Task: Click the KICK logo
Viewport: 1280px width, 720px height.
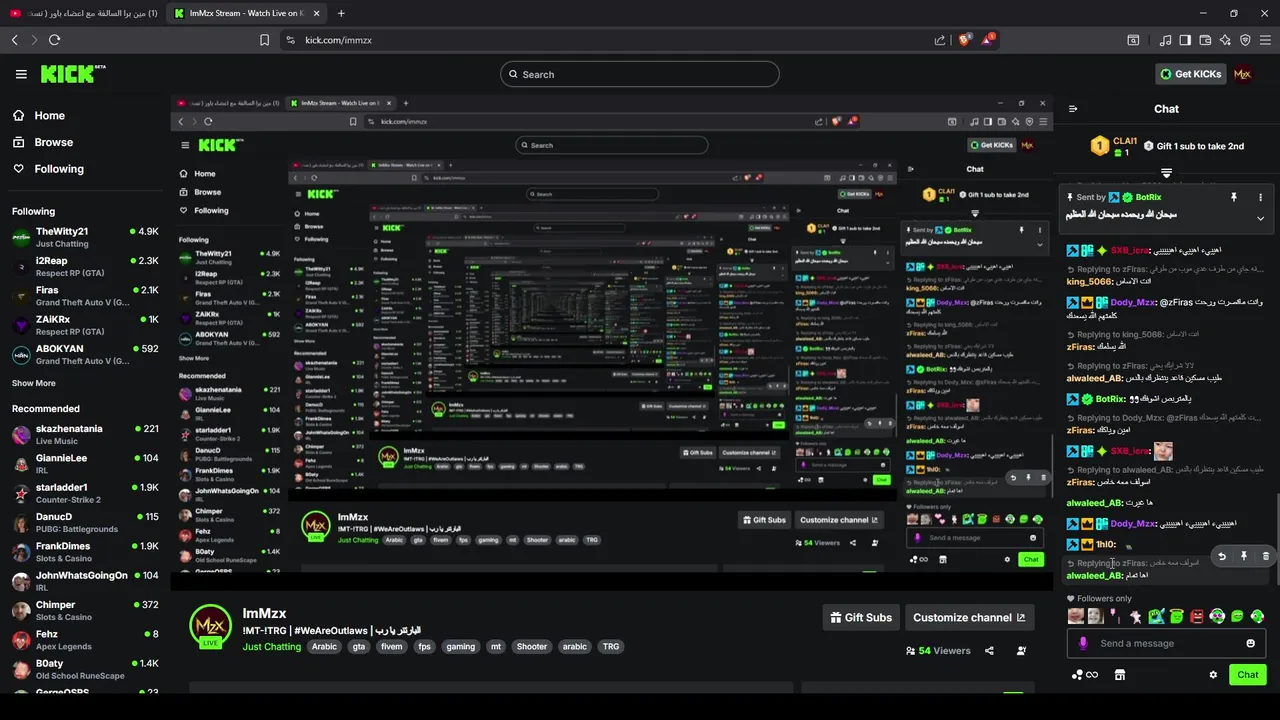Action: click(72, 74)
